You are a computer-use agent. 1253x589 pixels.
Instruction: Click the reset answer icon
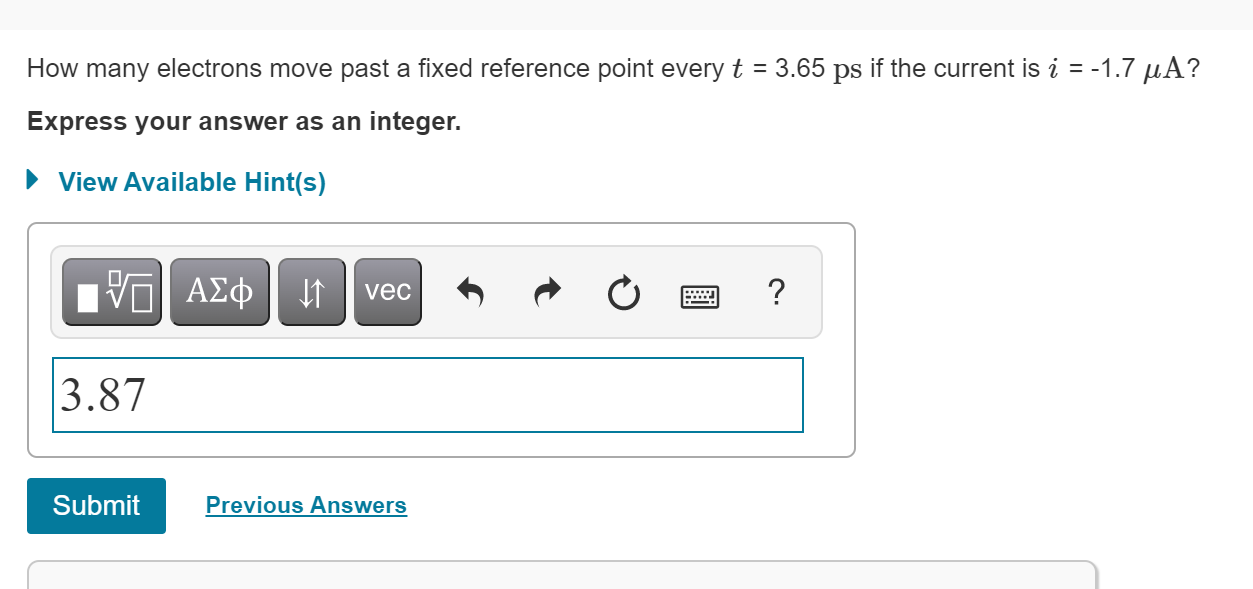point(623,291)
